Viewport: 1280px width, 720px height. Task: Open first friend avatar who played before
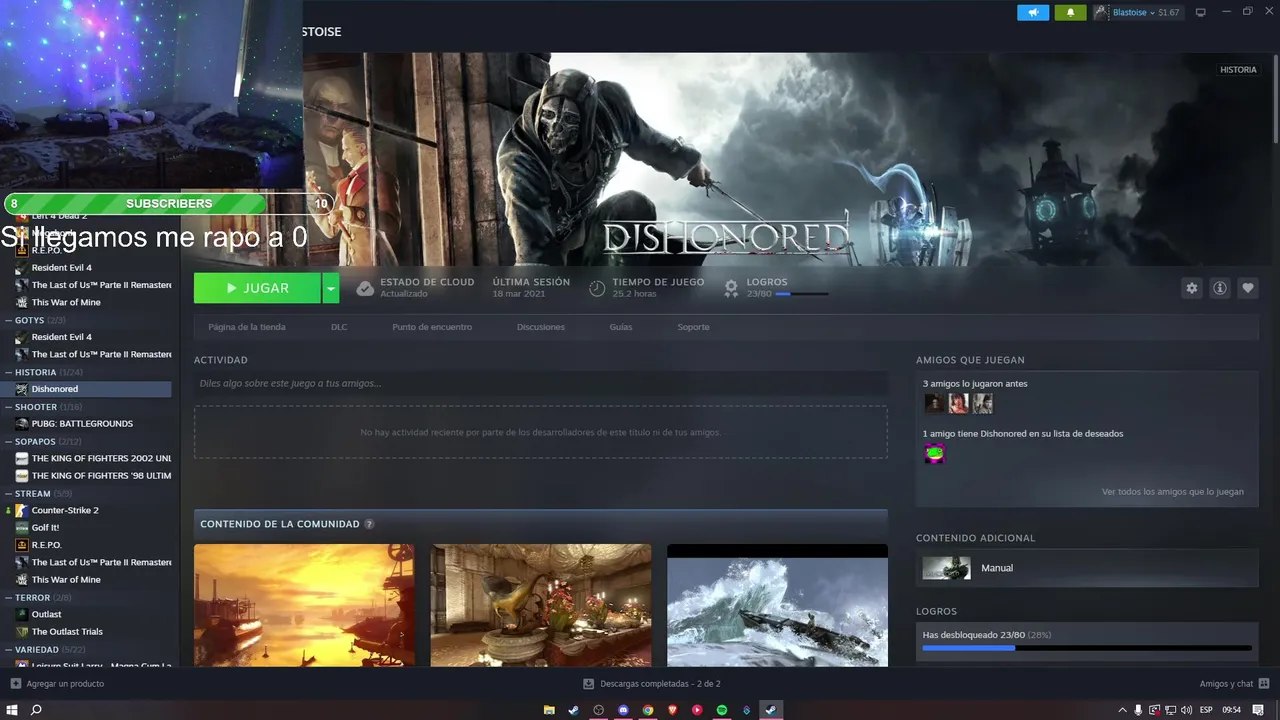[934, 403]
